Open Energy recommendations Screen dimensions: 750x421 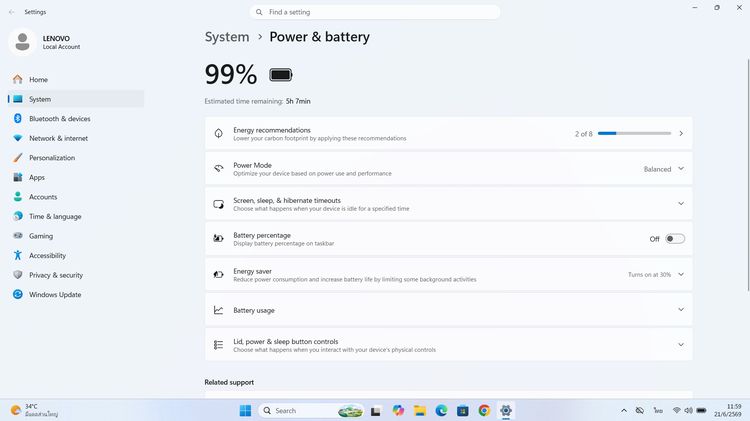pos(448,133)
